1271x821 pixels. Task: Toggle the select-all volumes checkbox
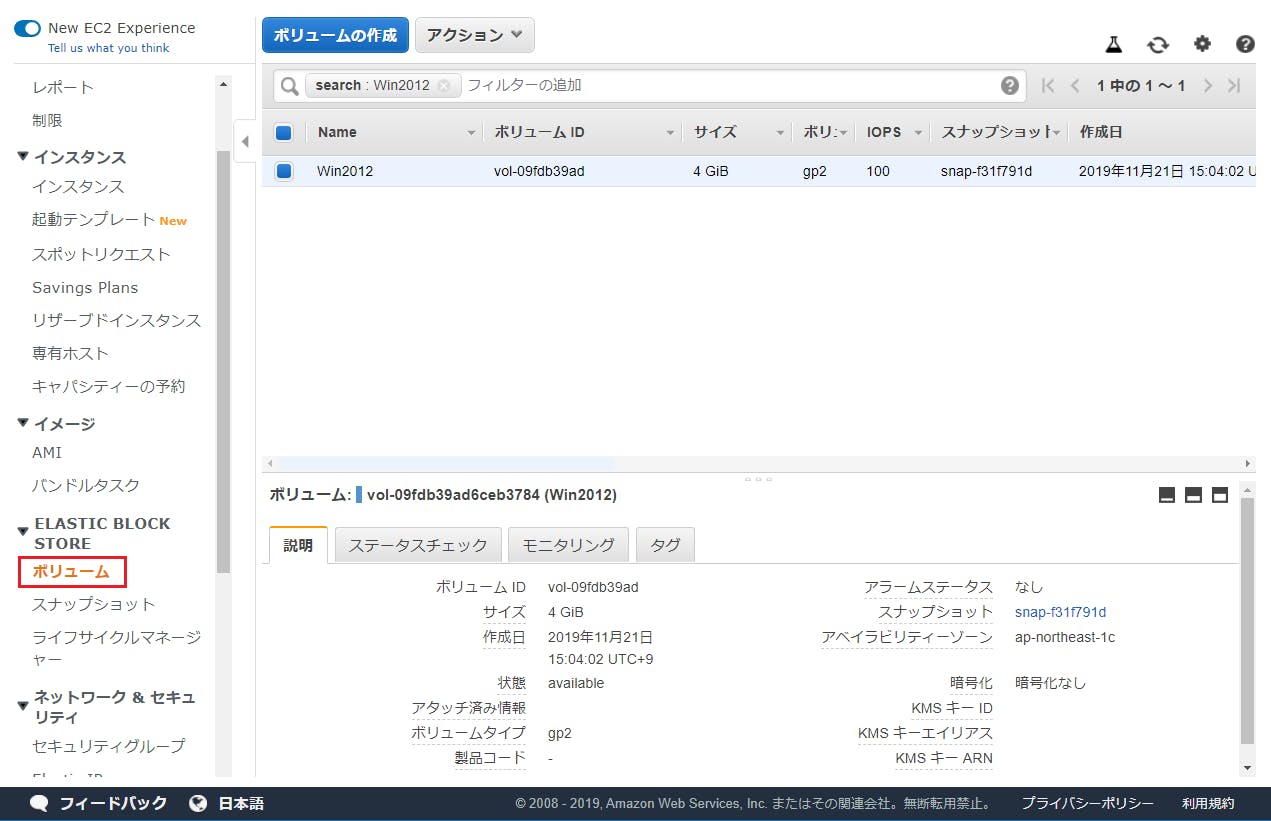(x=284, y=132)
